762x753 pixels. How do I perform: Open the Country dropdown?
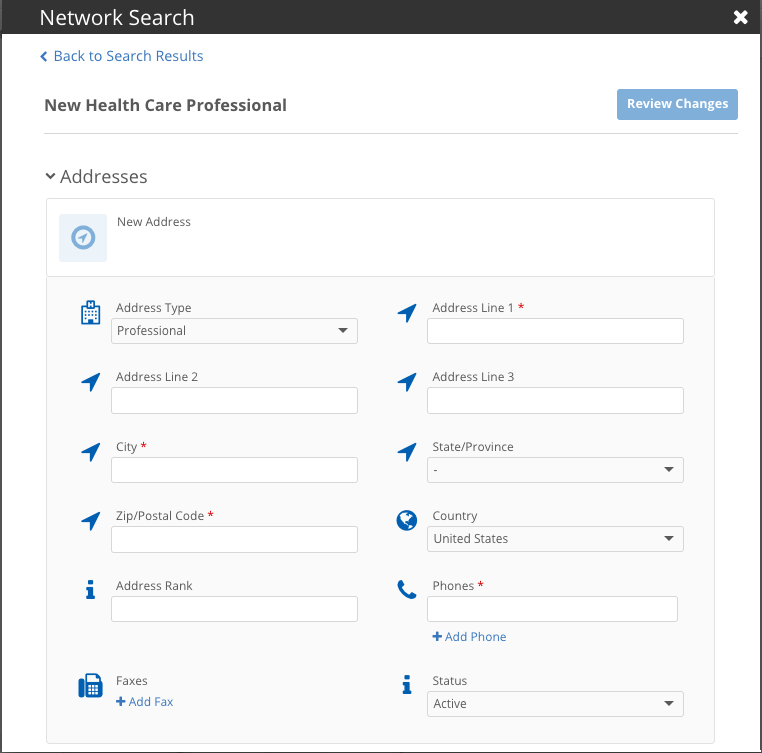(555, 539)
